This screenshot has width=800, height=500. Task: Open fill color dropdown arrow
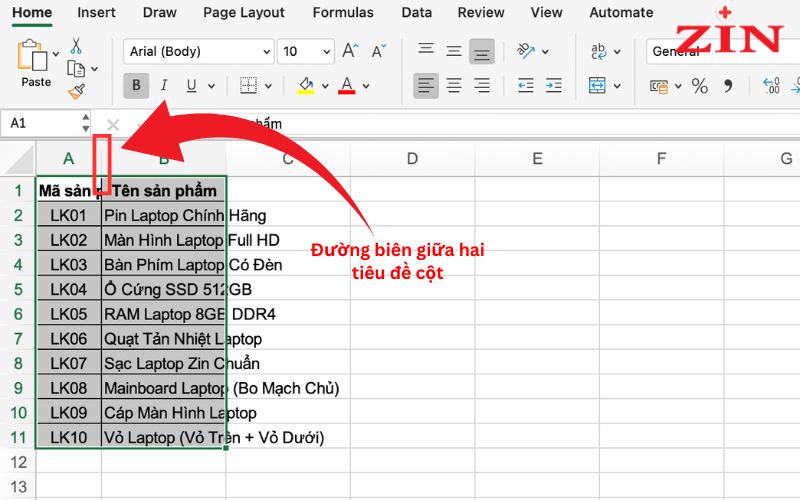[325, 86]
